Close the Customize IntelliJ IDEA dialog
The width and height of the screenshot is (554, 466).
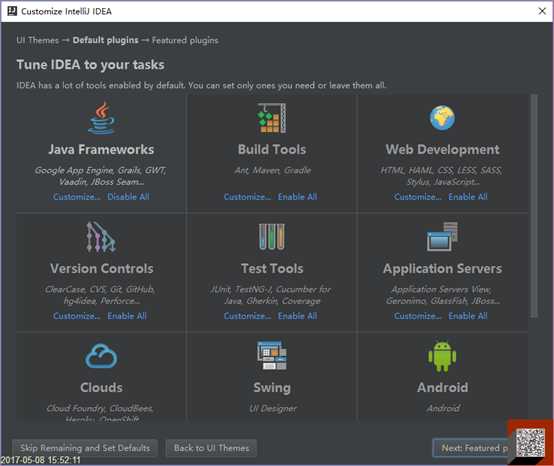tap(542, 11)
